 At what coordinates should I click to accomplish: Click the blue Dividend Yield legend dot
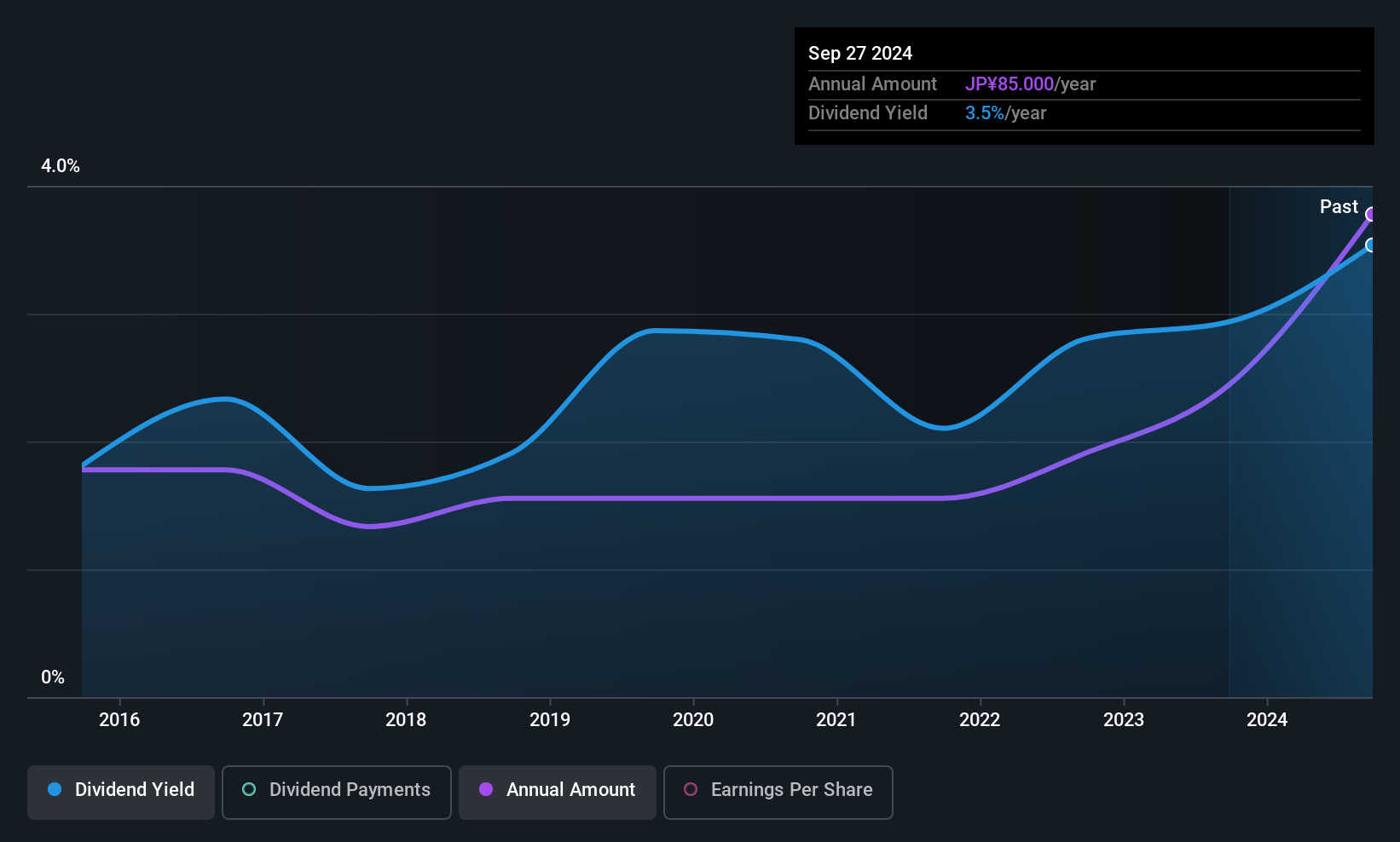(55, 789)
